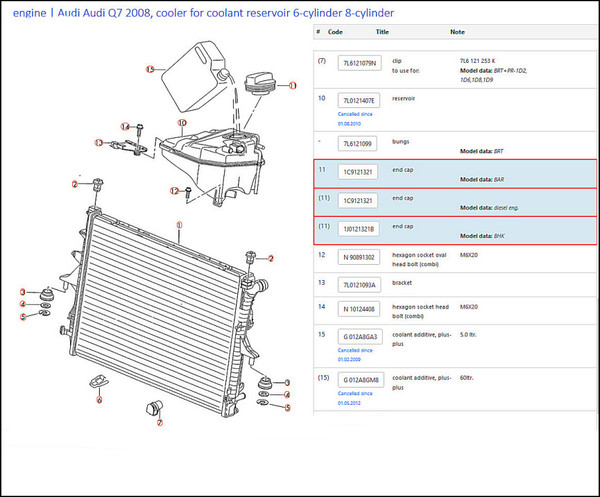This screenshot has height=497, width=600.
Task: Click callout 15 beside the coolant jug
Action: [x=149, y=70]
